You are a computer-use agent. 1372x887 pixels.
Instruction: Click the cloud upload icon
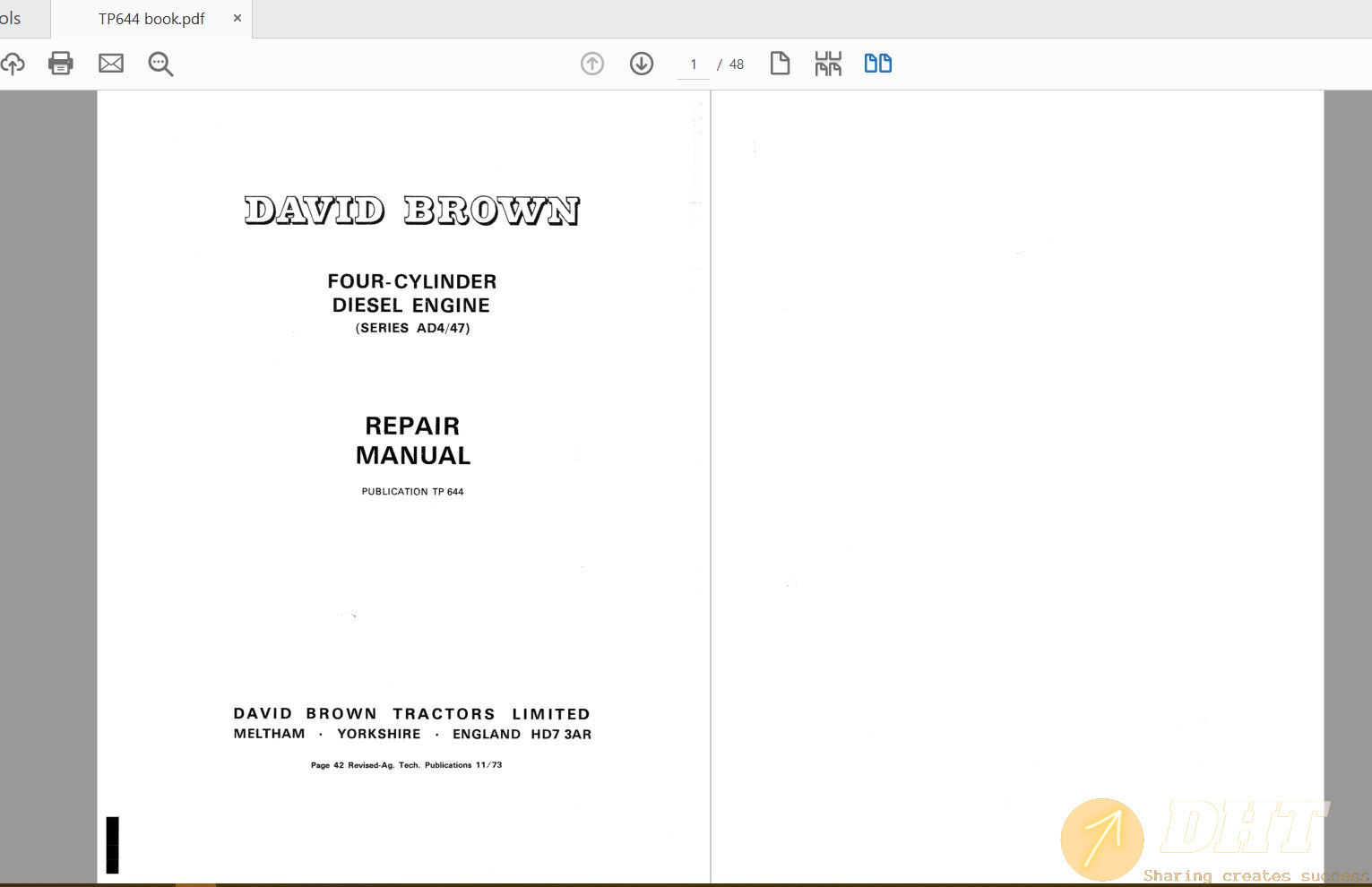pos(13,64)
